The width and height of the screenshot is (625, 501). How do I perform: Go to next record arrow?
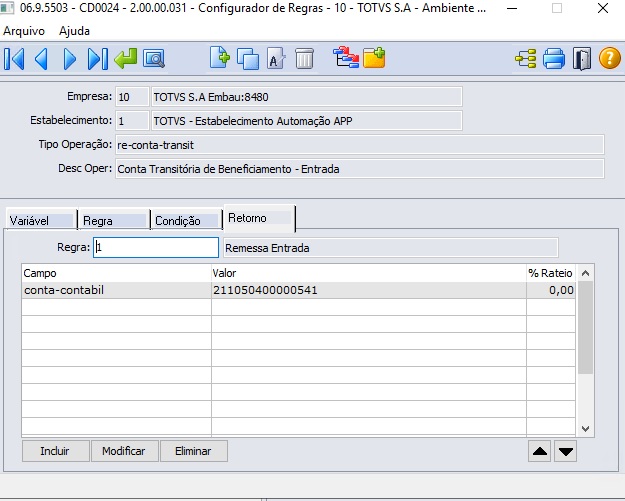click(70, 59)
